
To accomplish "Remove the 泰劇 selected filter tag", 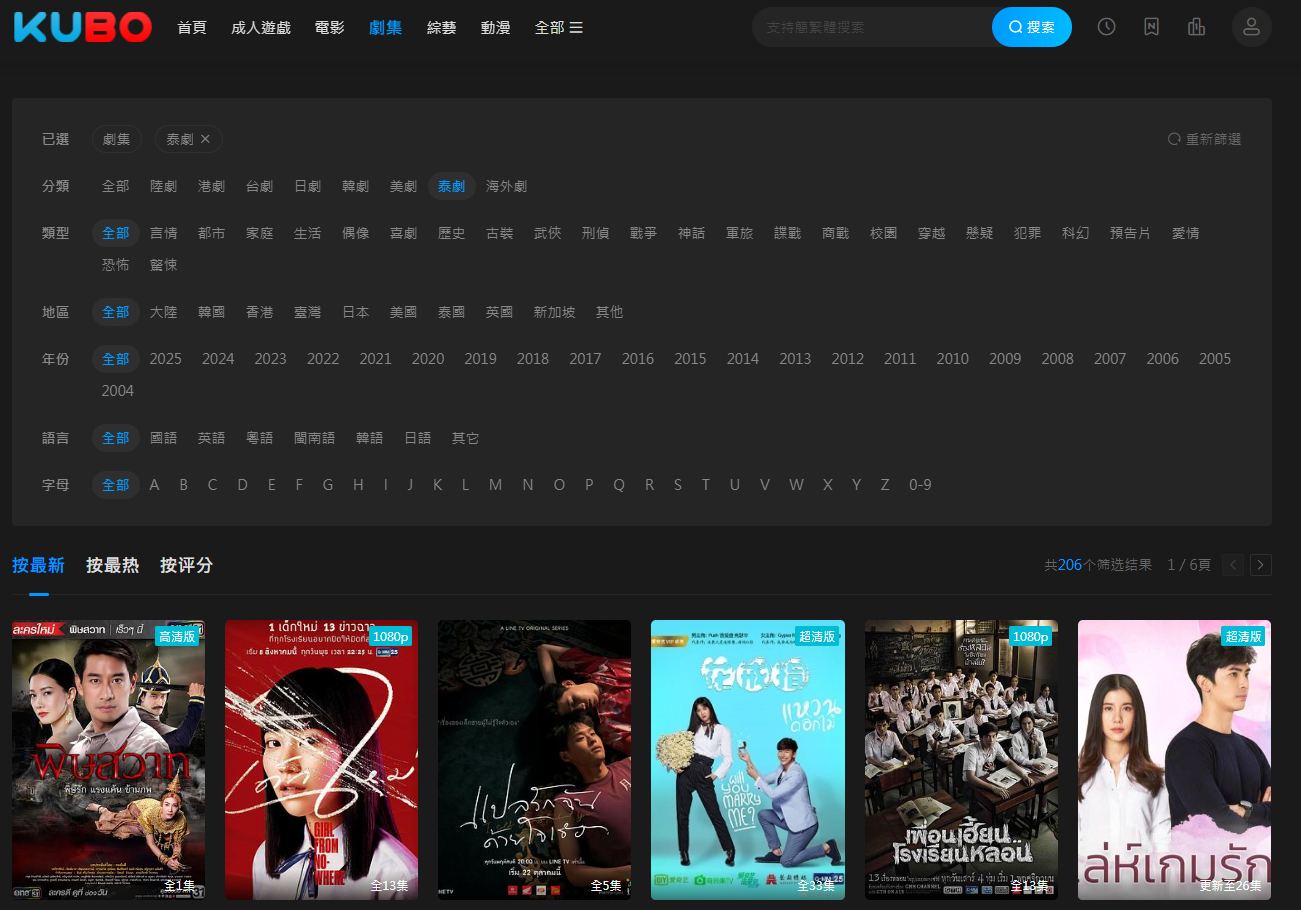I will point(205,139).
